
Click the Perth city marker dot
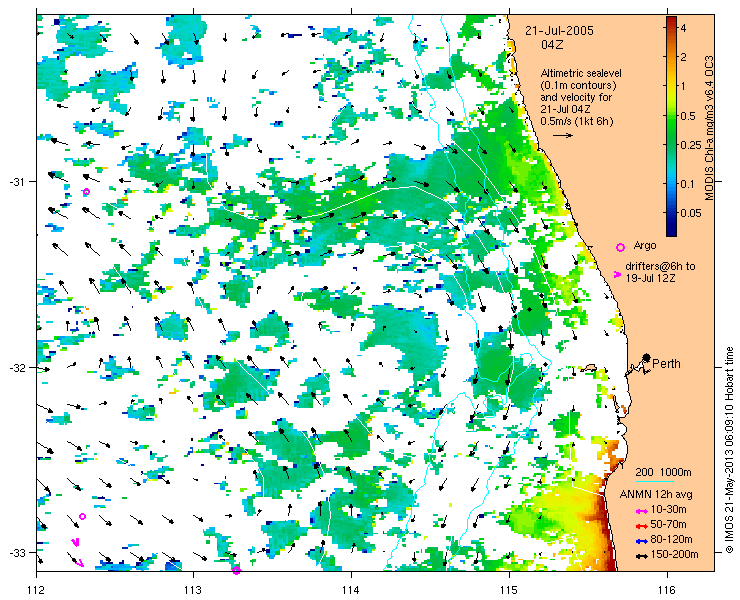pos(647,357)
